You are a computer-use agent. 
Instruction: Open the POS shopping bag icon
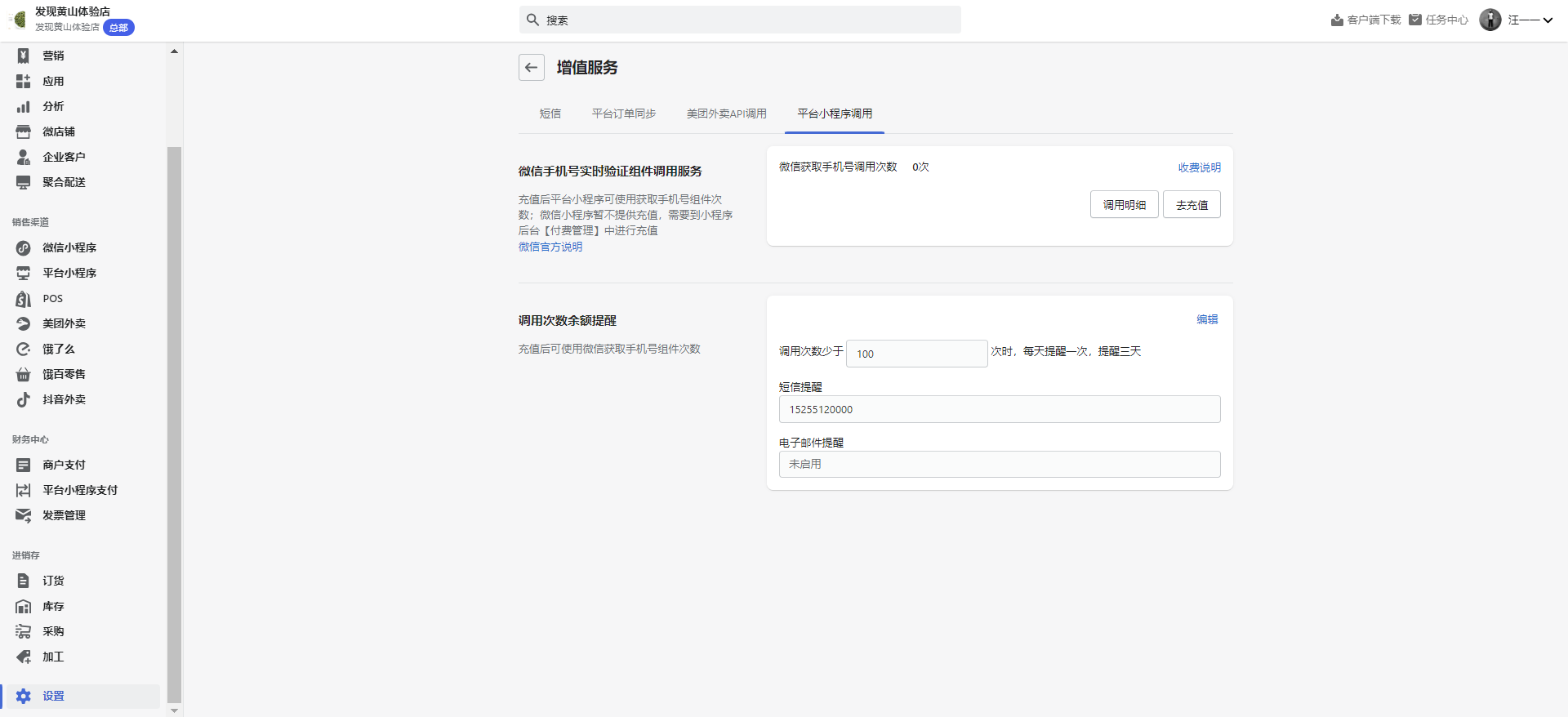point(24,298)
